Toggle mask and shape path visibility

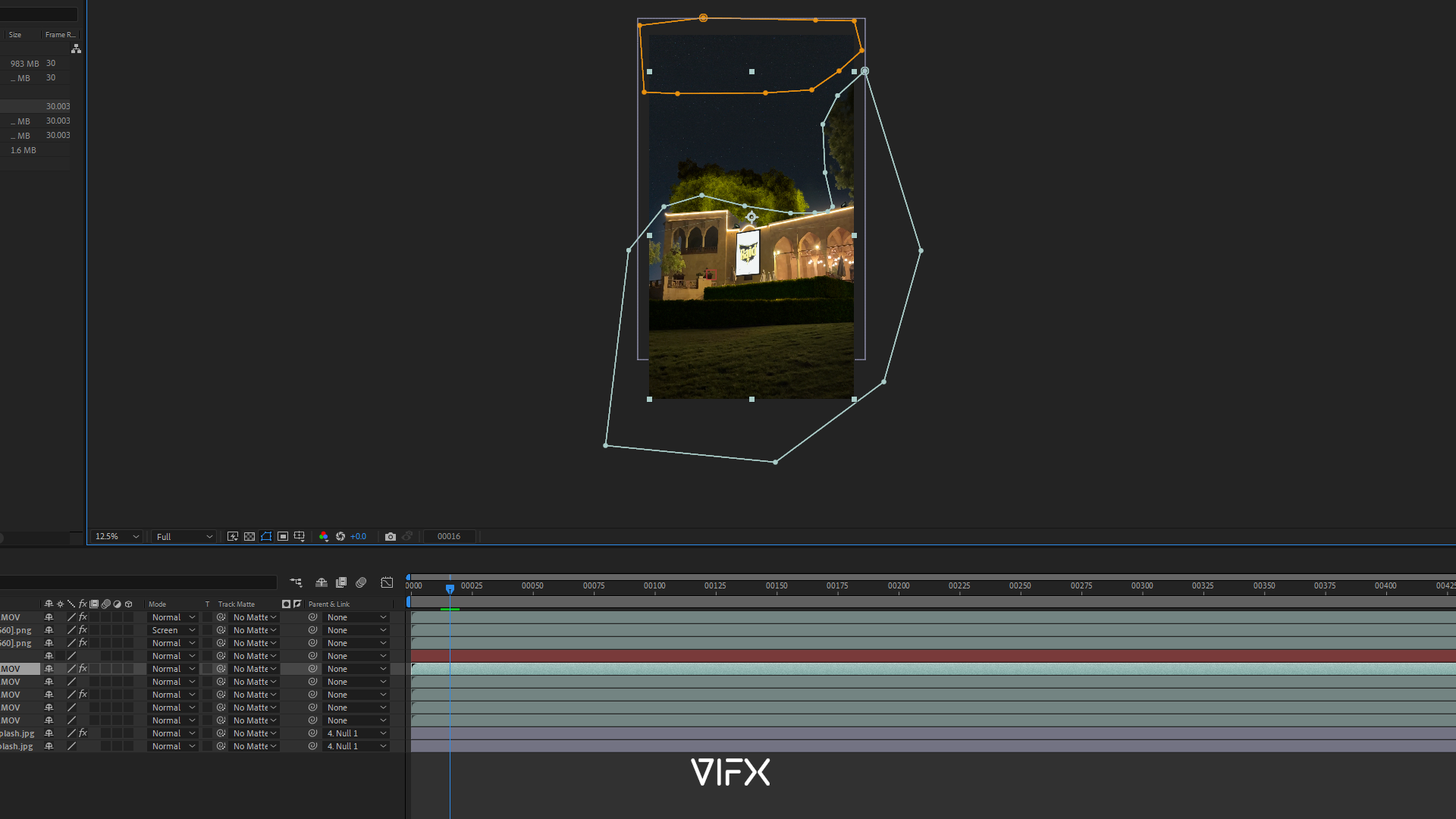click(x=266, y=536)
